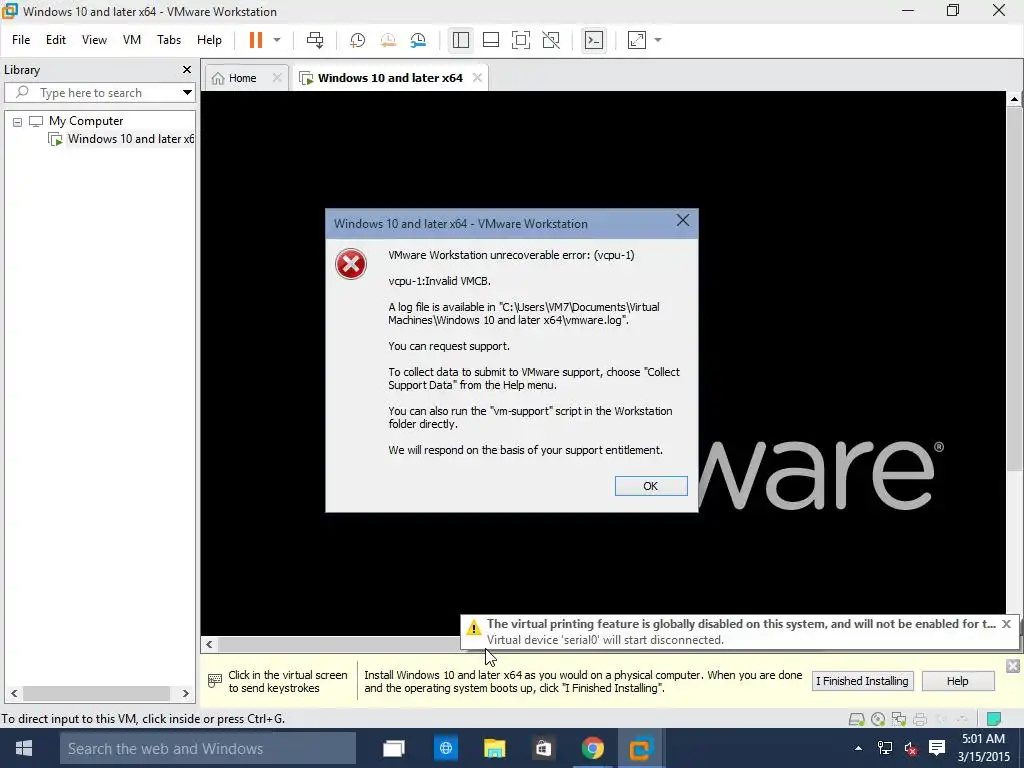The image size is (1024, 768).
Task: Open the File menu
Action: (x=21, y=40)
